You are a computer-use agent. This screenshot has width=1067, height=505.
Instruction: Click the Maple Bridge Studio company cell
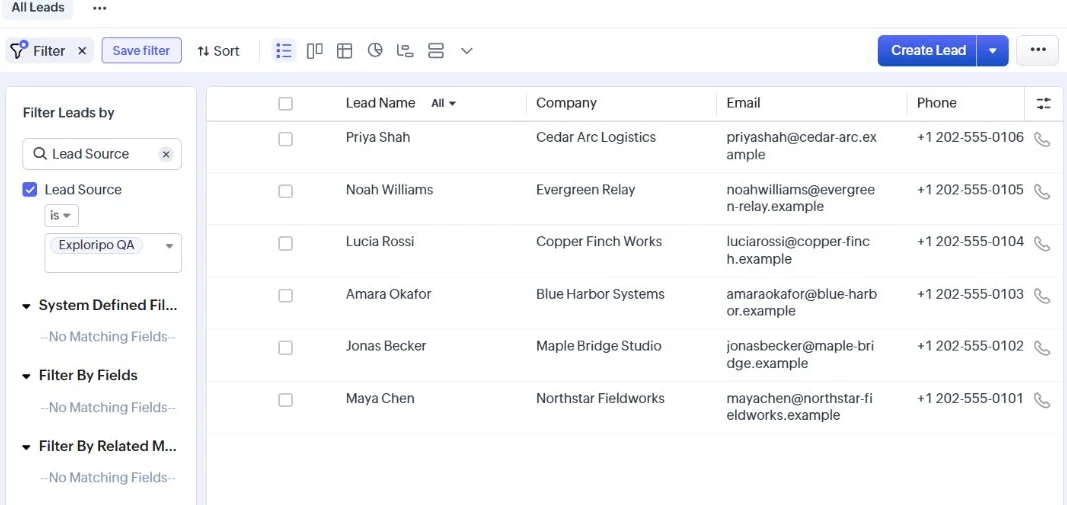[x=599, y=346]
